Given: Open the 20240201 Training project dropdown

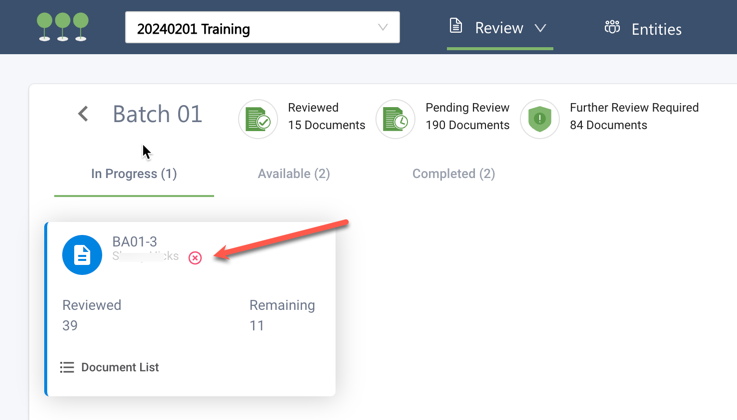Looking at the screenshot, I should pos(262,28).
